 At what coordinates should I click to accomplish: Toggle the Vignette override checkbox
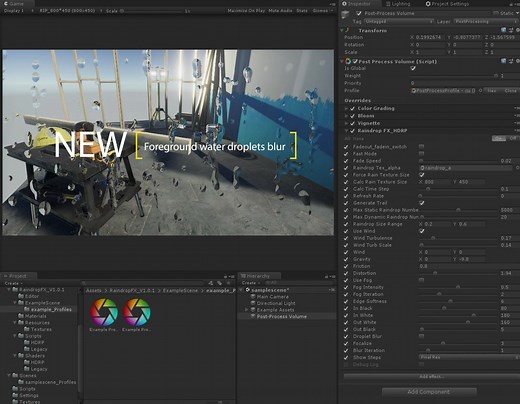pos(352,123)
